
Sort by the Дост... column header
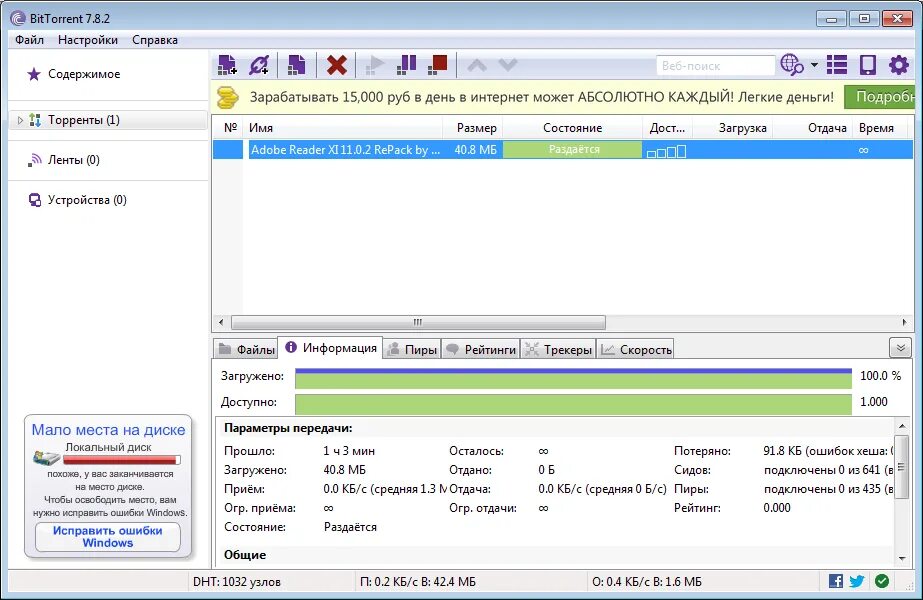tap(668, 128)
